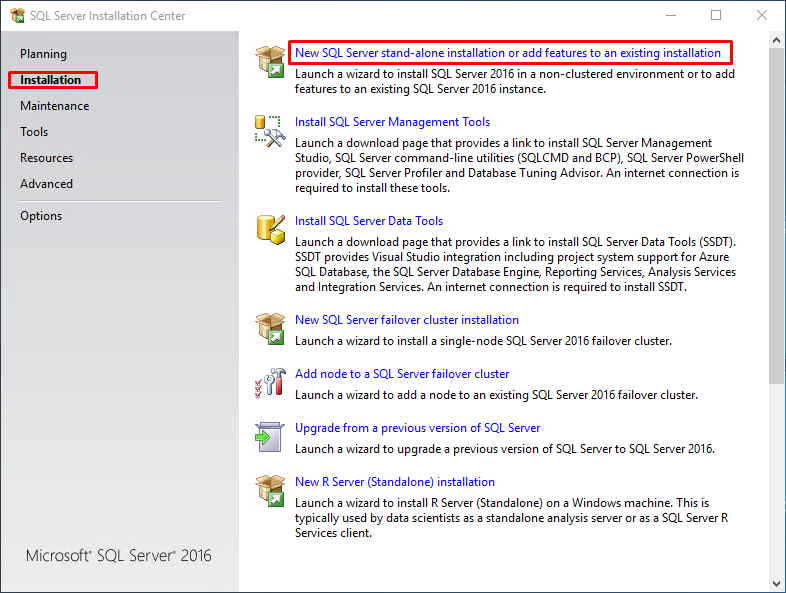Launch New R Server (Standalone) installation
The image size is (786, 593).
[395, 482]
